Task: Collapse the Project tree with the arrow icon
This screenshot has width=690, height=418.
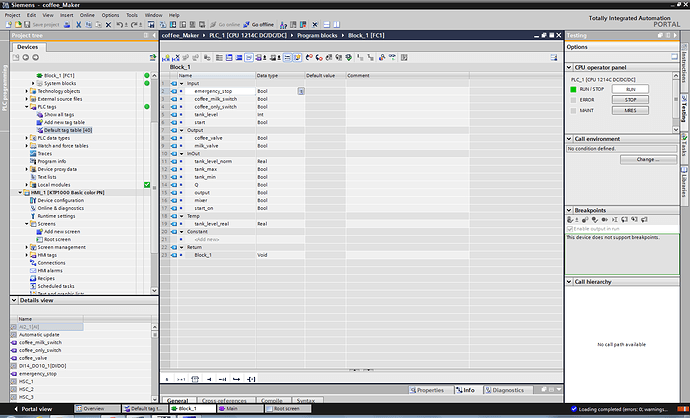Action: tap(154, 35)
